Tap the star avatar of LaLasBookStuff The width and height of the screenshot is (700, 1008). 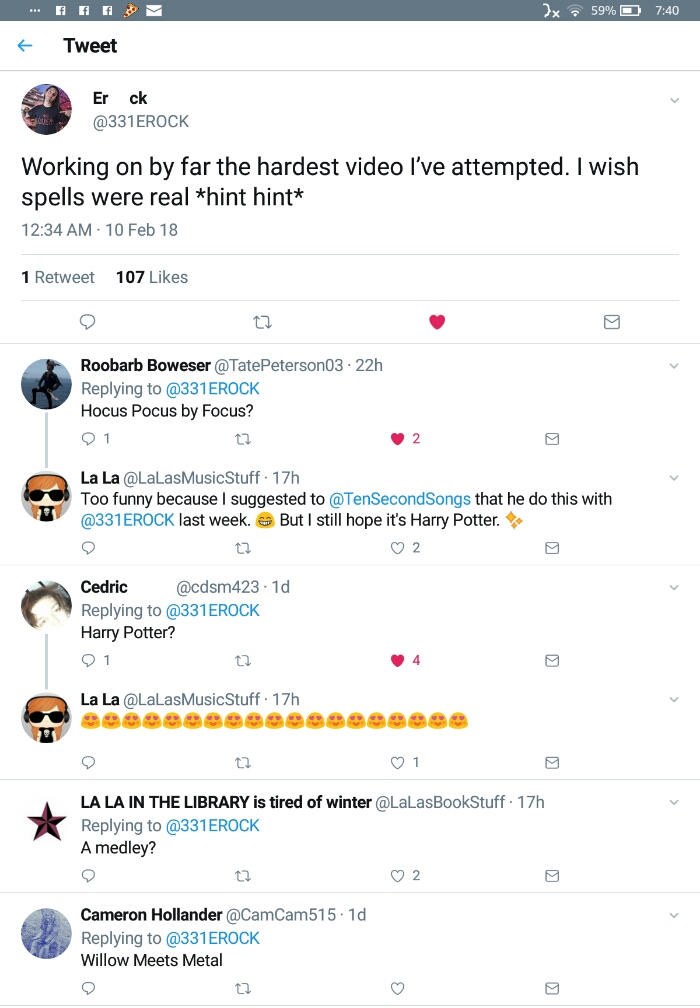pos(46,822)
